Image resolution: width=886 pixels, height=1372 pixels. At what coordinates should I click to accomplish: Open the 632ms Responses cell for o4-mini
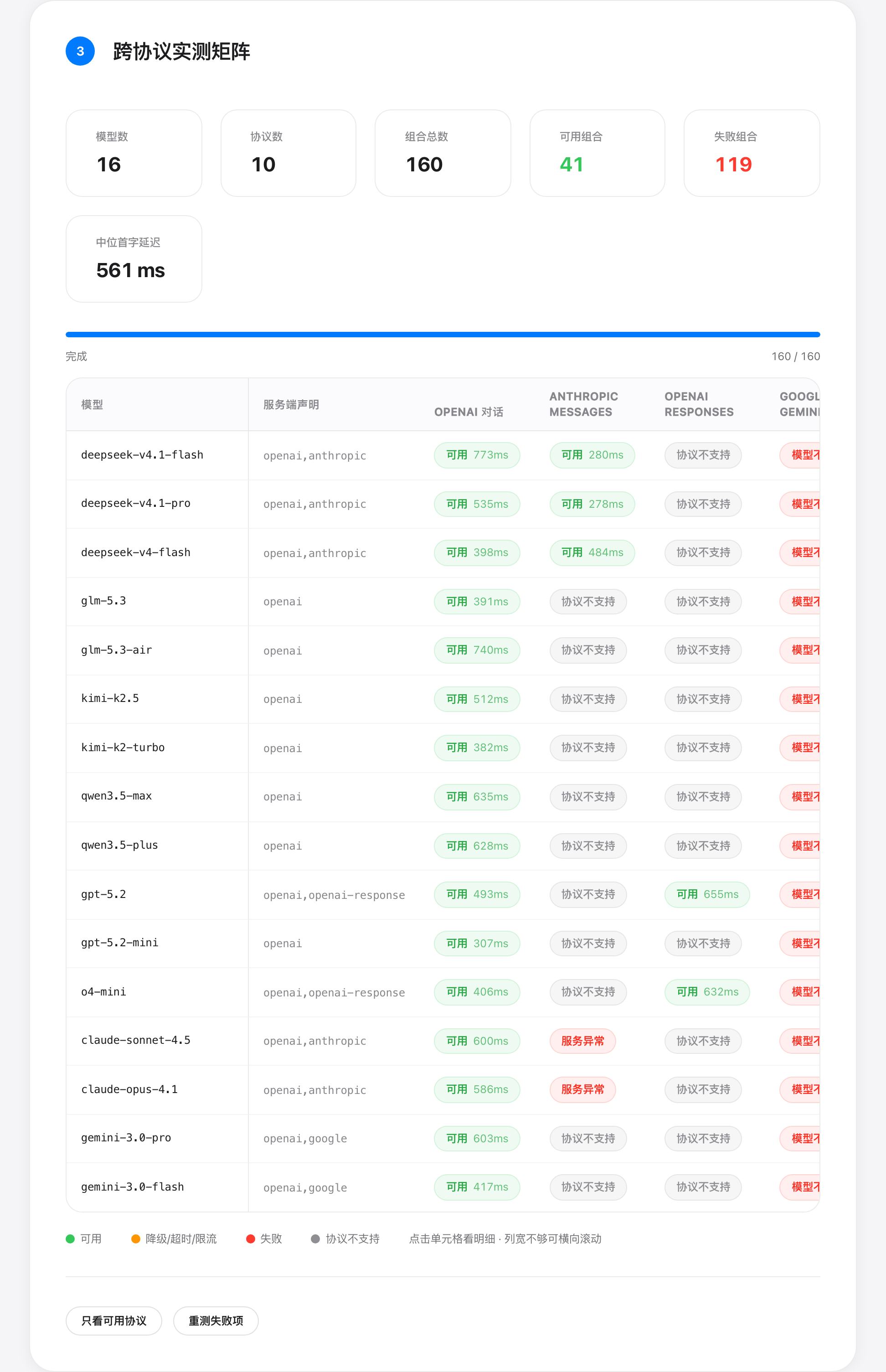tap(707, 992)
